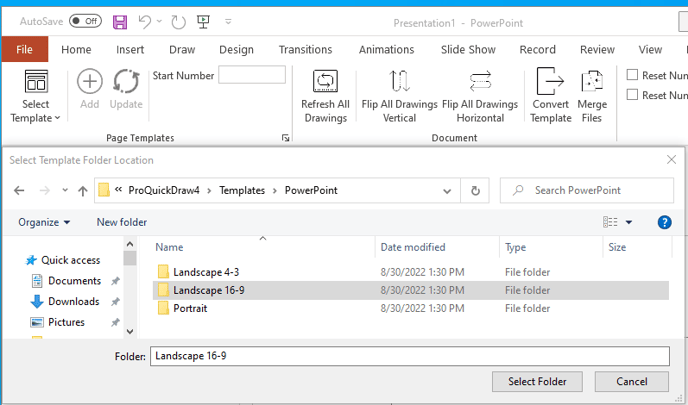This screenshot has width=688, height=405.
Task: Click the Merge Files icon
Action: pyautogui.click(x=592, y=96)
